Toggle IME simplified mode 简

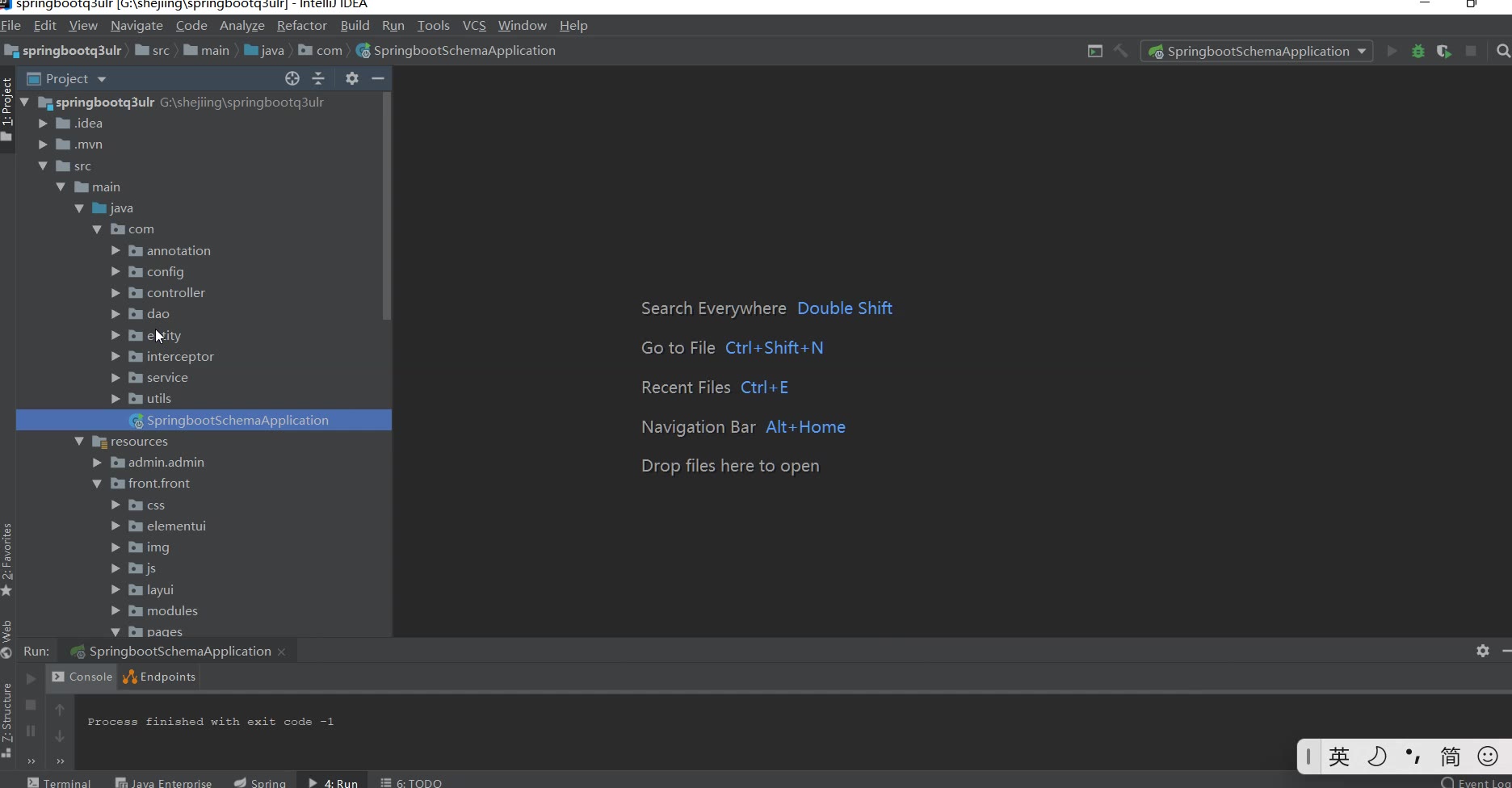click(1451, 757)
